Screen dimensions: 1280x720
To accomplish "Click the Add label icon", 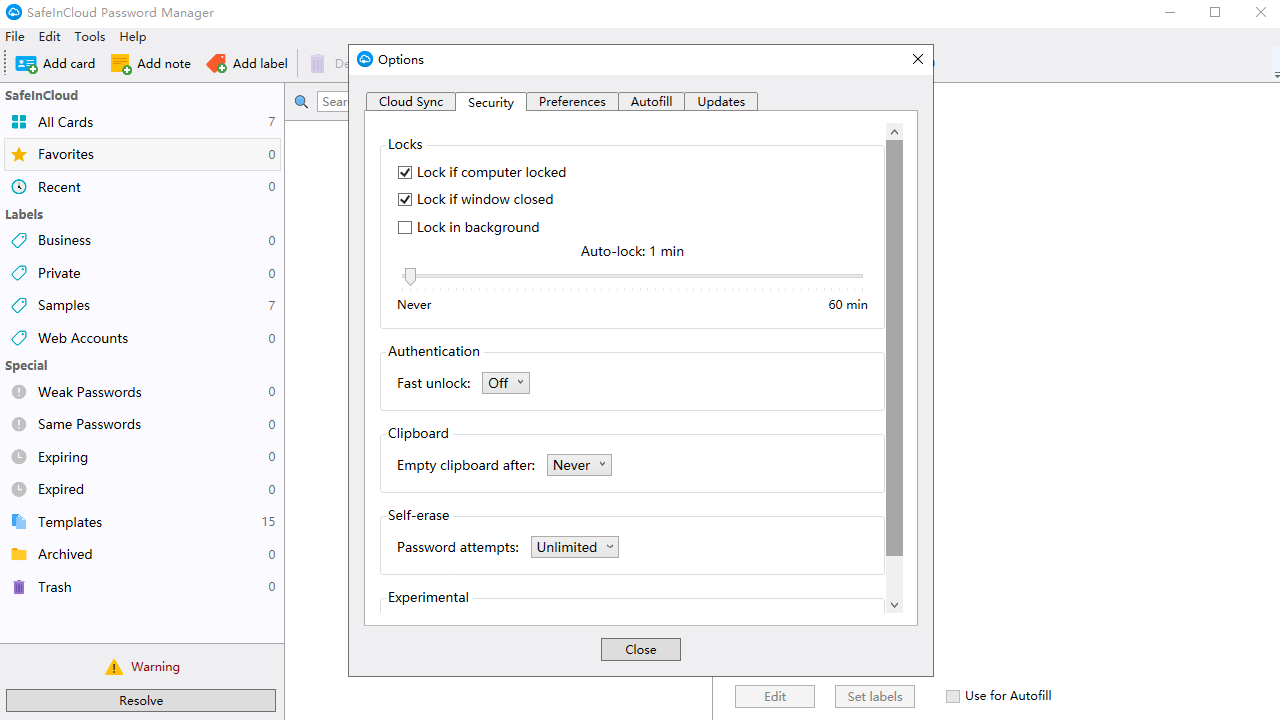I will 217,63.
